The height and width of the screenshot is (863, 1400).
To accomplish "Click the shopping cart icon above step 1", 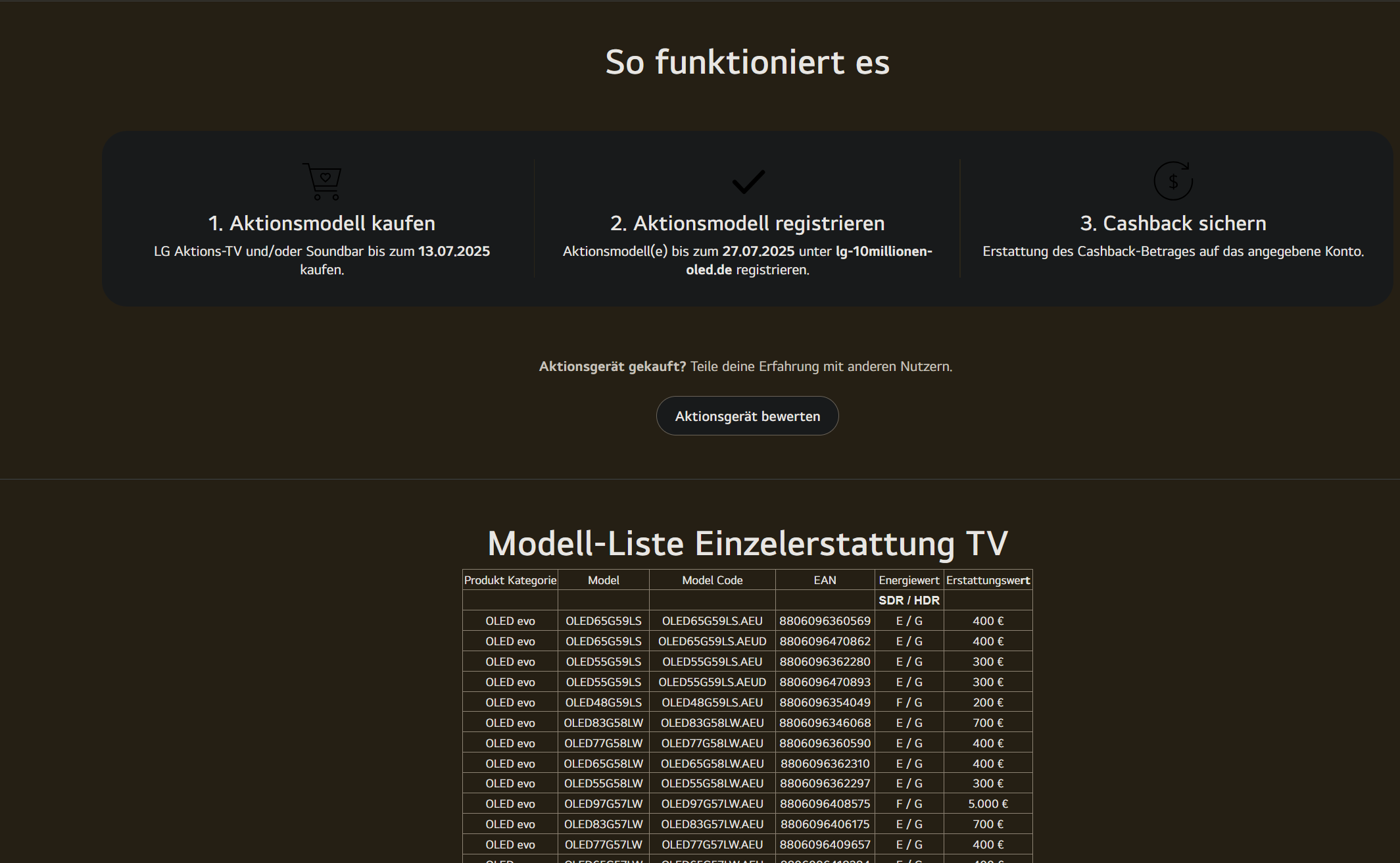I will (322, 182).
